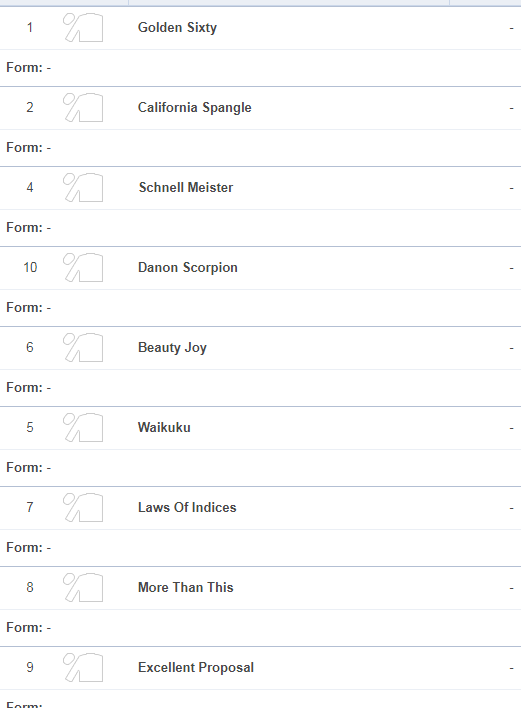Select the Schnell Meister runner name
The image size is (521, 708).
[186, 187]
